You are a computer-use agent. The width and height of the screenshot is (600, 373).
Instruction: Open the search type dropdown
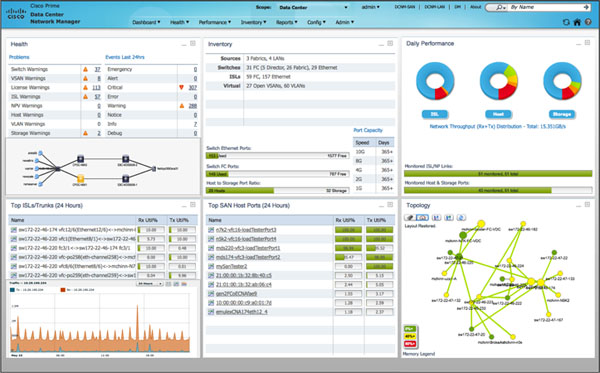501,7
